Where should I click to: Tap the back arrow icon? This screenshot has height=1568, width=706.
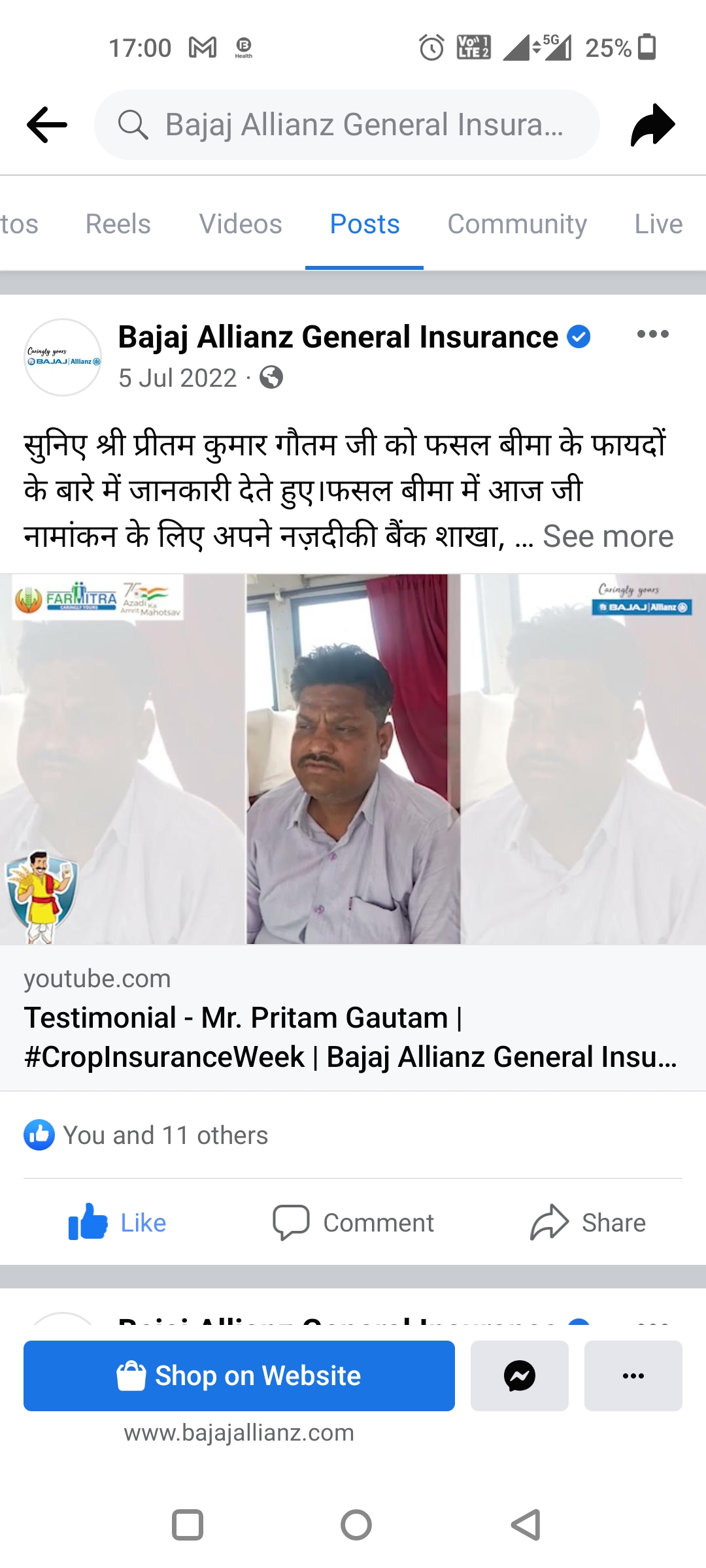(x=47, y=124)
